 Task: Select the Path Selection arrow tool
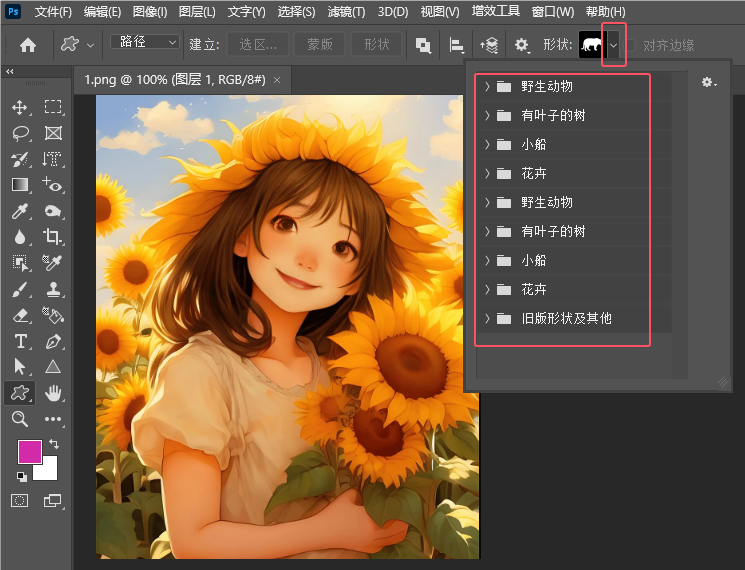click(x=19, y=367)
